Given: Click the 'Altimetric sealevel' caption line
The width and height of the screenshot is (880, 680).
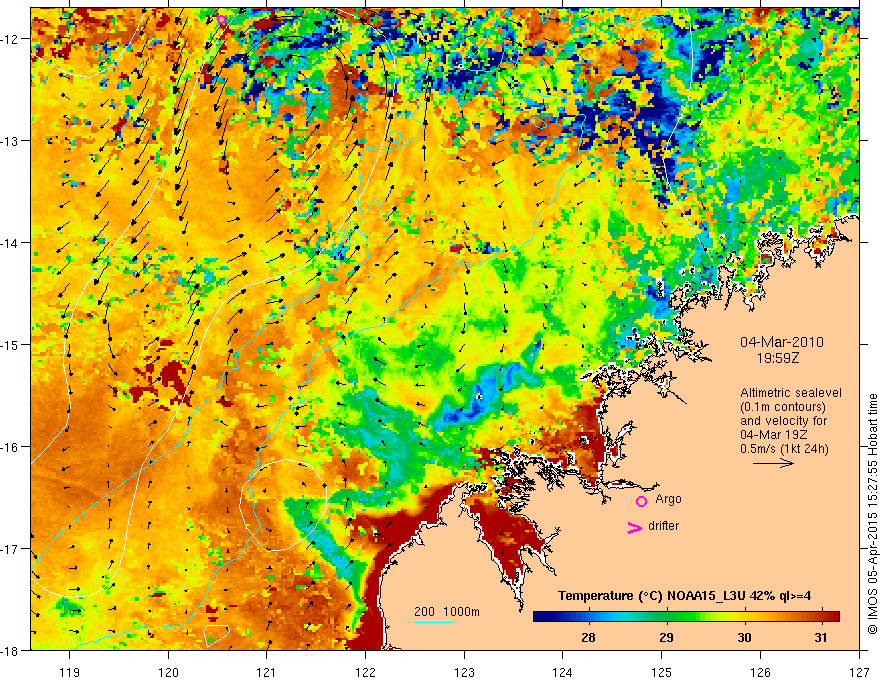Looking at the screenshot, I should (791, 393).
